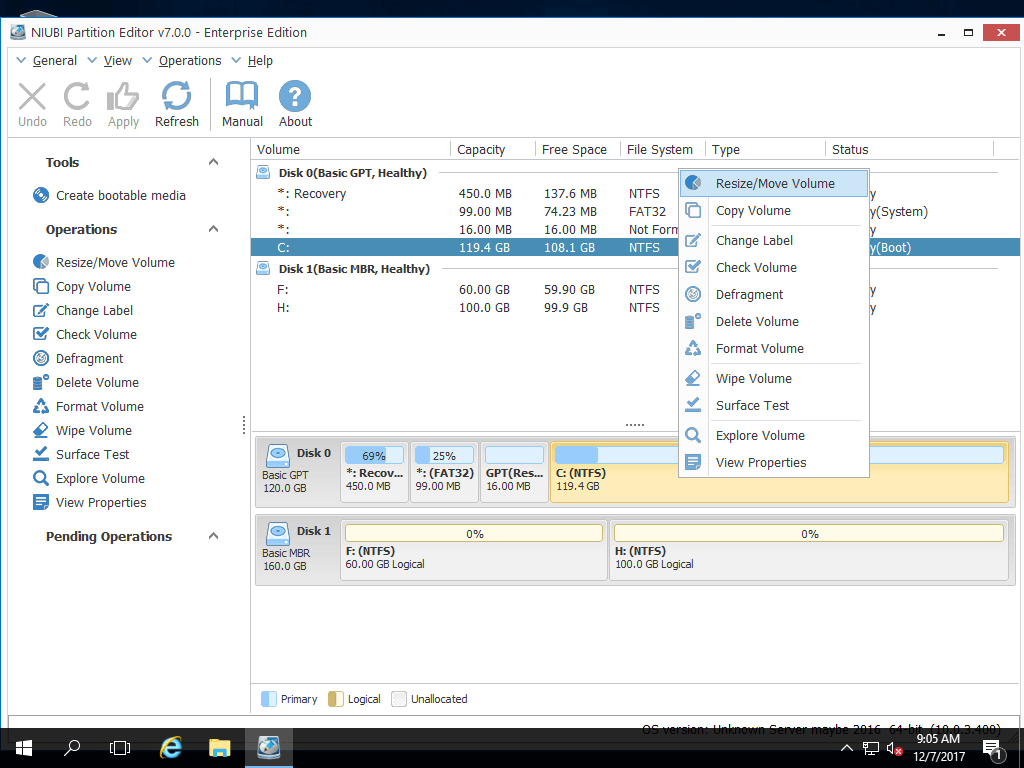1024x768 pixels.
Task: Select the GPT(Res...) 16.00 MB partition block
Action: coord(514,472)
